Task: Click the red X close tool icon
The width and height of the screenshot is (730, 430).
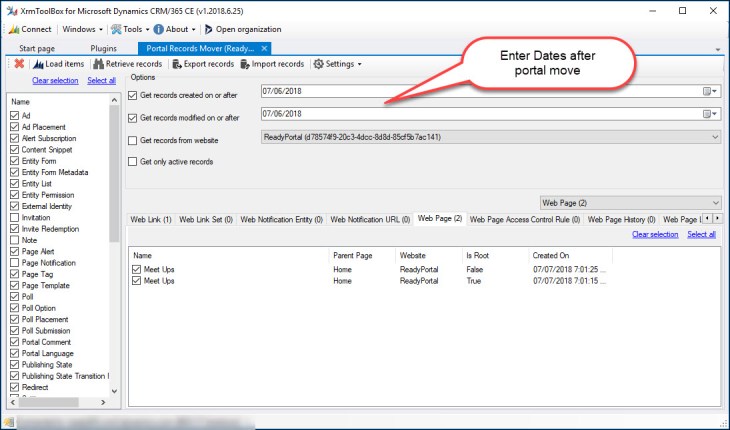Action: click(19, 64)
